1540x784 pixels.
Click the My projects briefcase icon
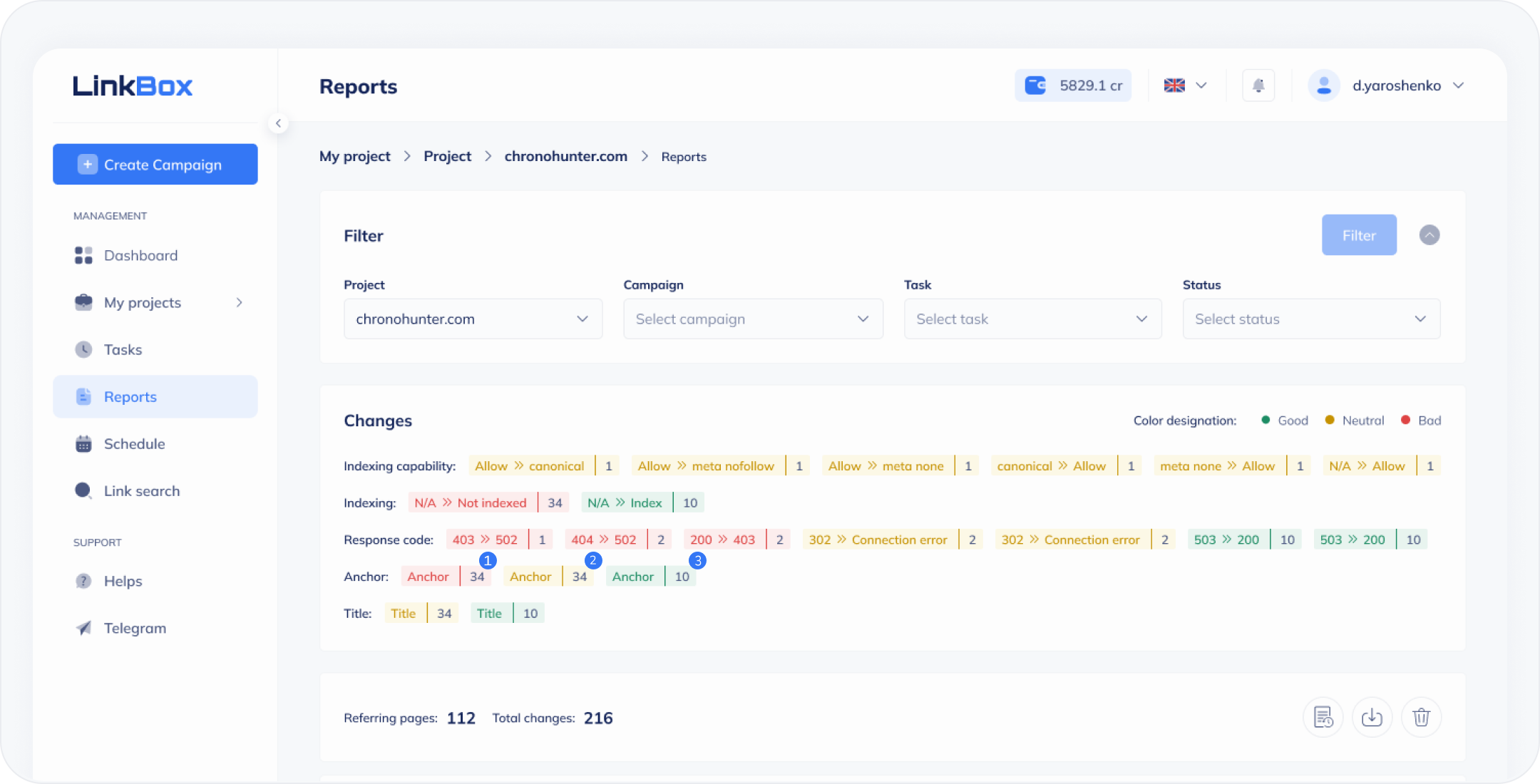[83, 302]
